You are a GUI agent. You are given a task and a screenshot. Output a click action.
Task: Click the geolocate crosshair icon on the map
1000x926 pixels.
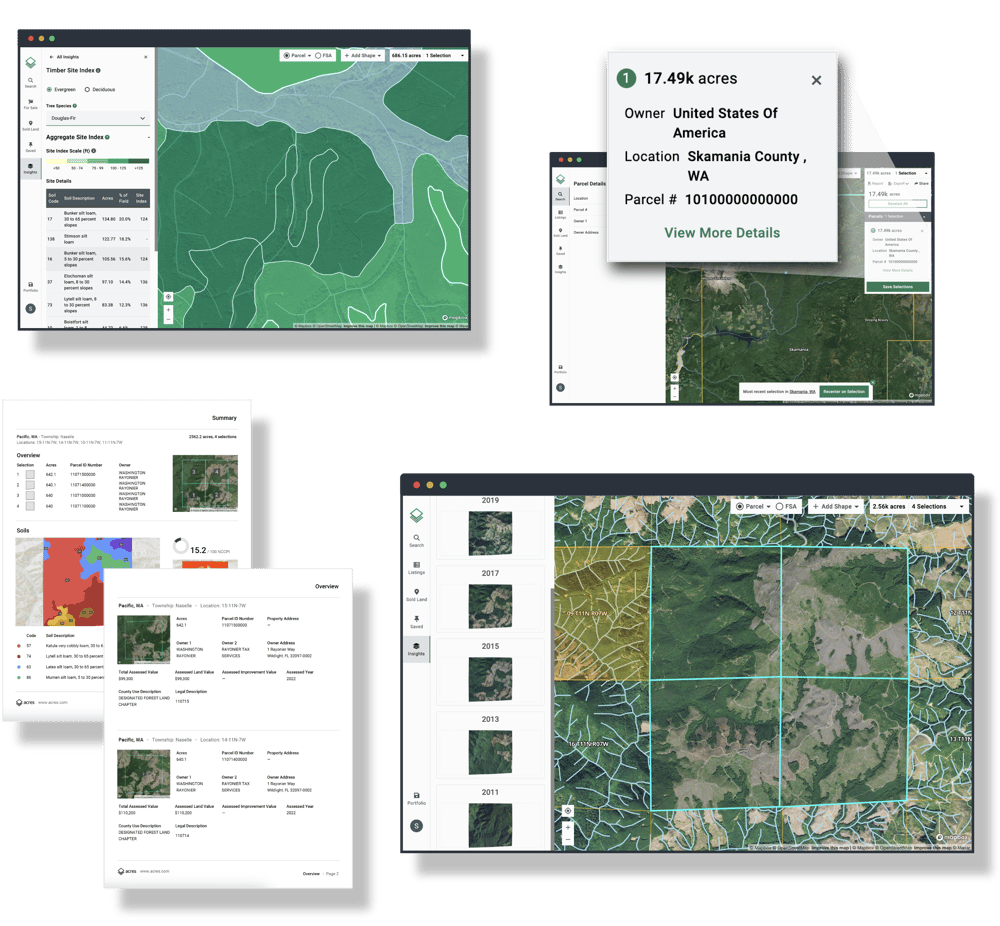pos(169,296)
